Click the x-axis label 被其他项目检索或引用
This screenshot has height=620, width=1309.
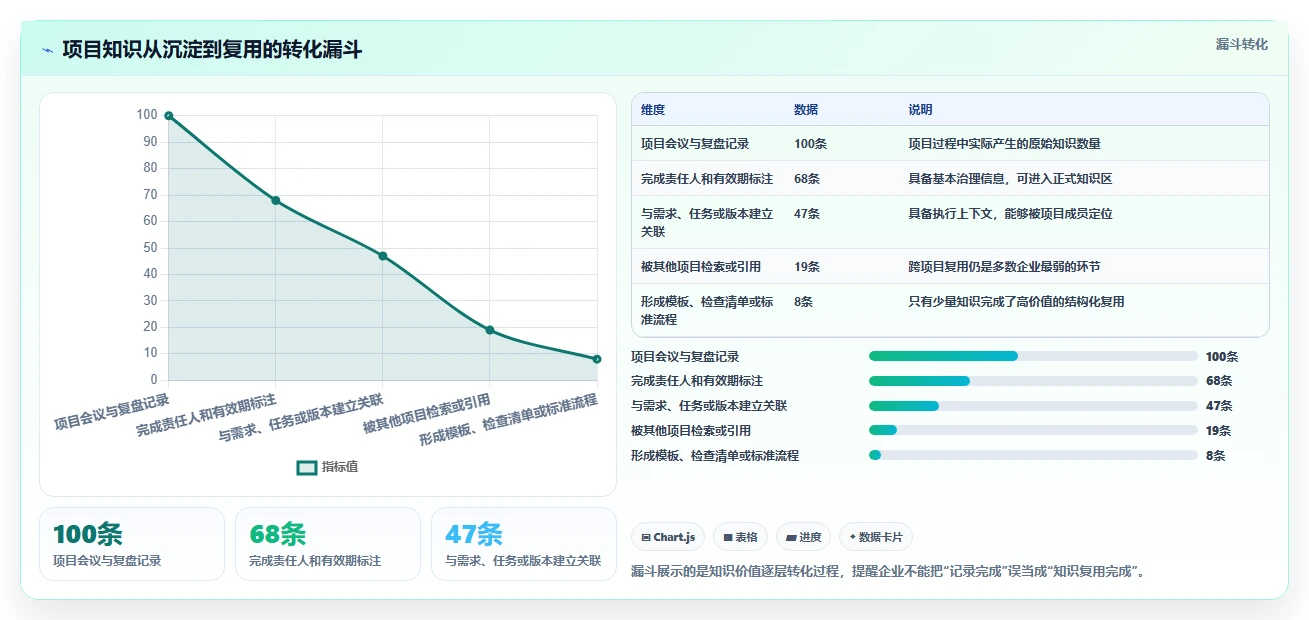427,414
